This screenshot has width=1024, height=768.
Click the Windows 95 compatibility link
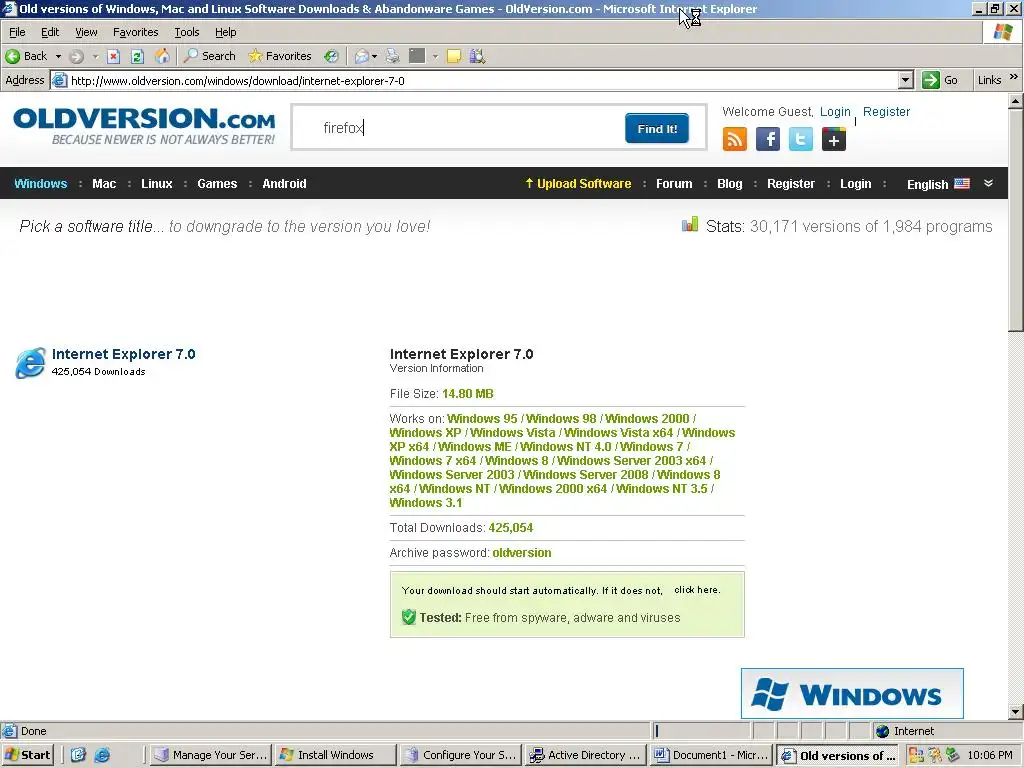click(482, 419)
